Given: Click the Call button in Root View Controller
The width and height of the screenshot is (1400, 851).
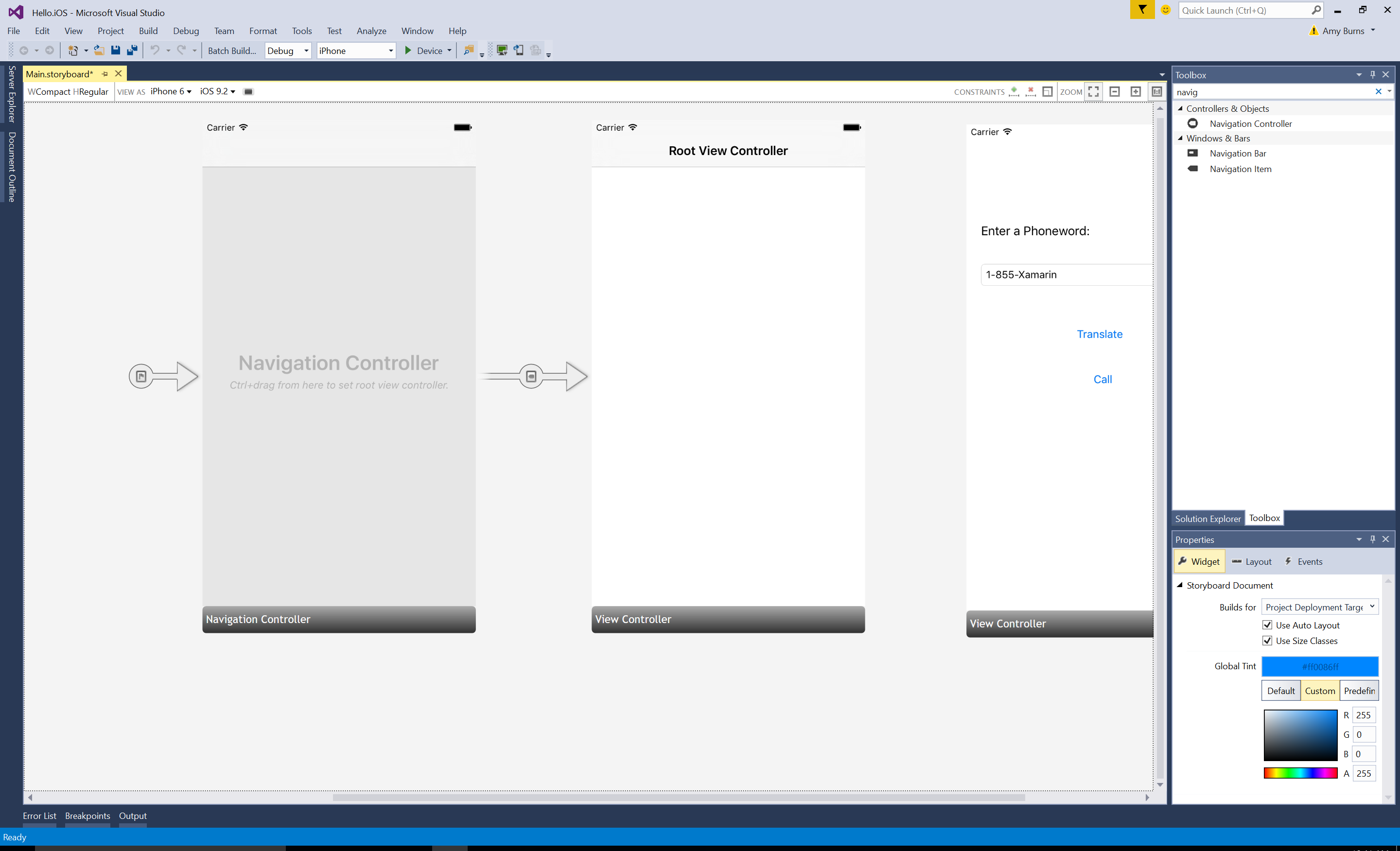Looking at the screenshot, I should 1101,378.
